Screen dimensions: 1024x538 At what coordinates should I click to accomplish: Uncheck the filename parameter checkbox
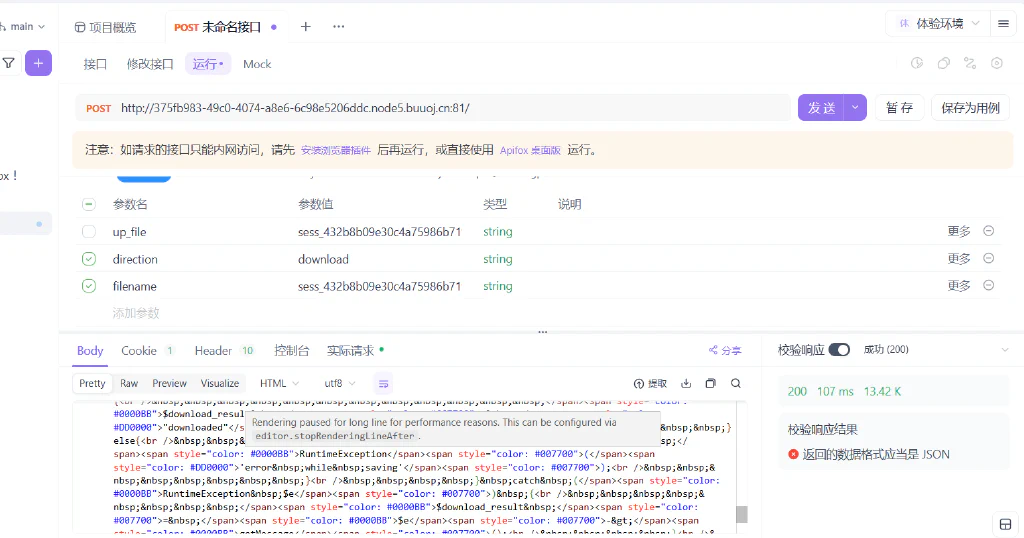point(89,286)
